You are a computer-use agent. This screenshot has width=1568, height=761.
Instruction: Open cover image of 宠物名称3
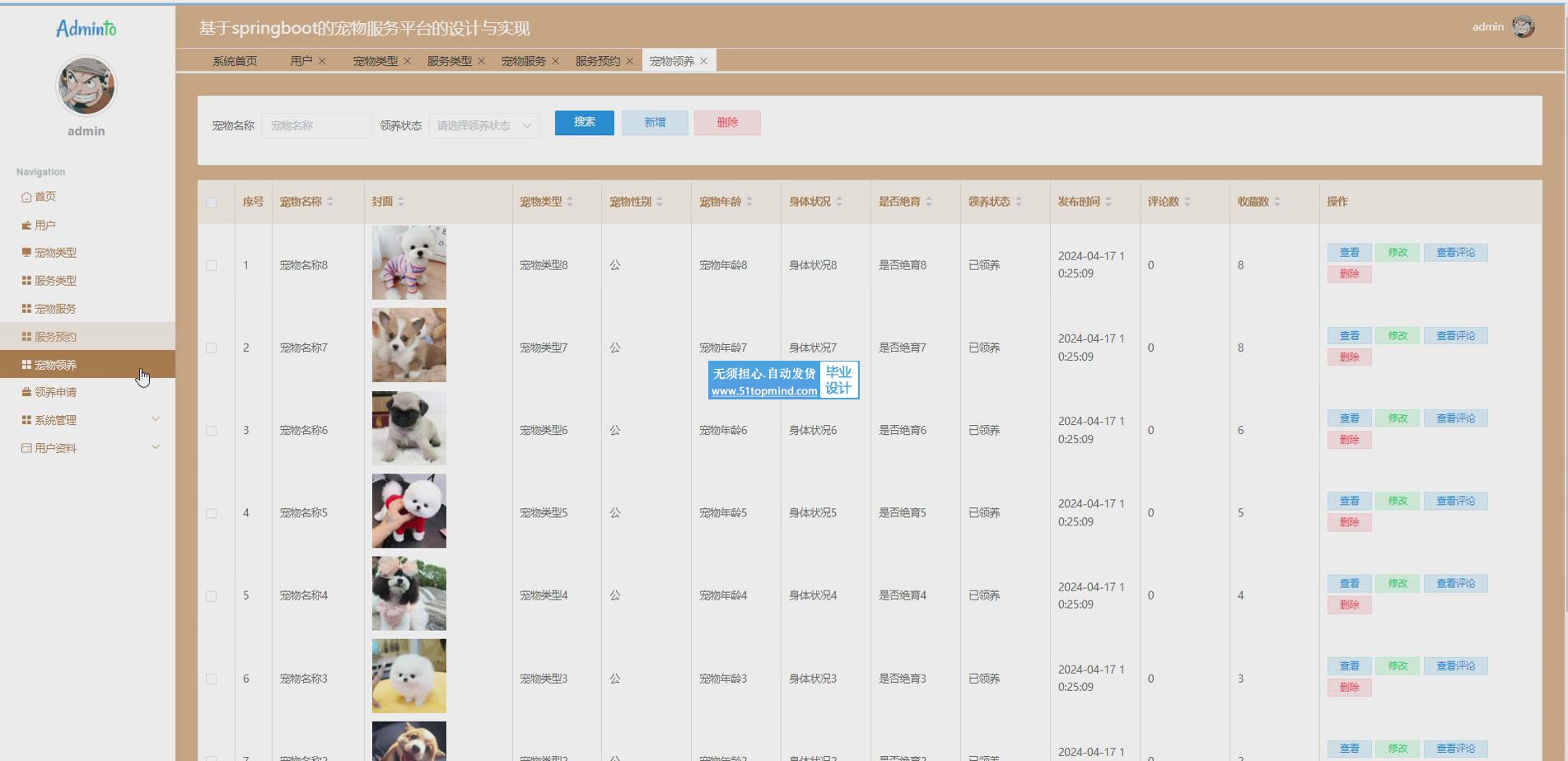pyautogui.click(x=409, y=676)
